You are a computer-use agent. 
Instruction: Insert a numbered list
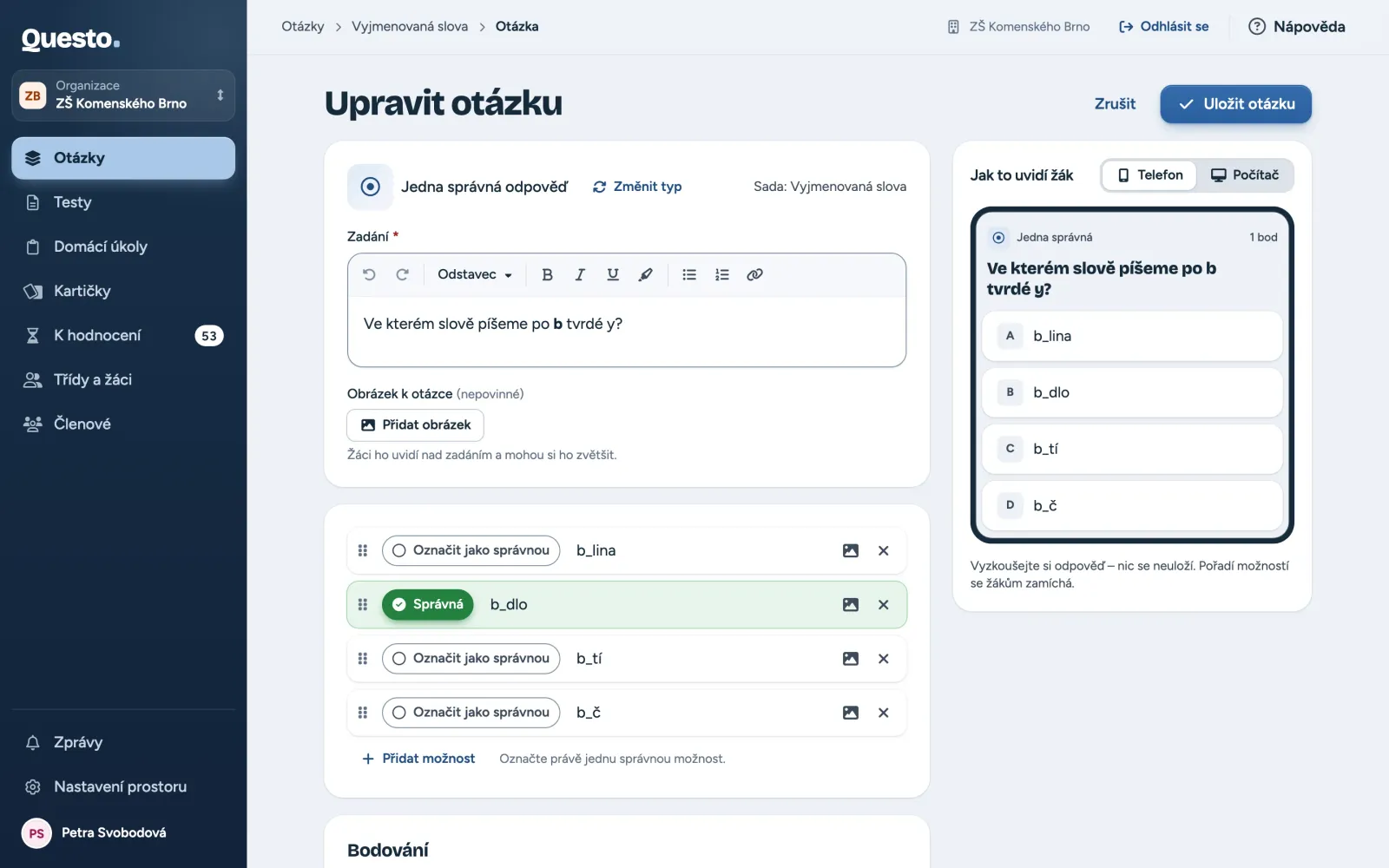(722, 274)
